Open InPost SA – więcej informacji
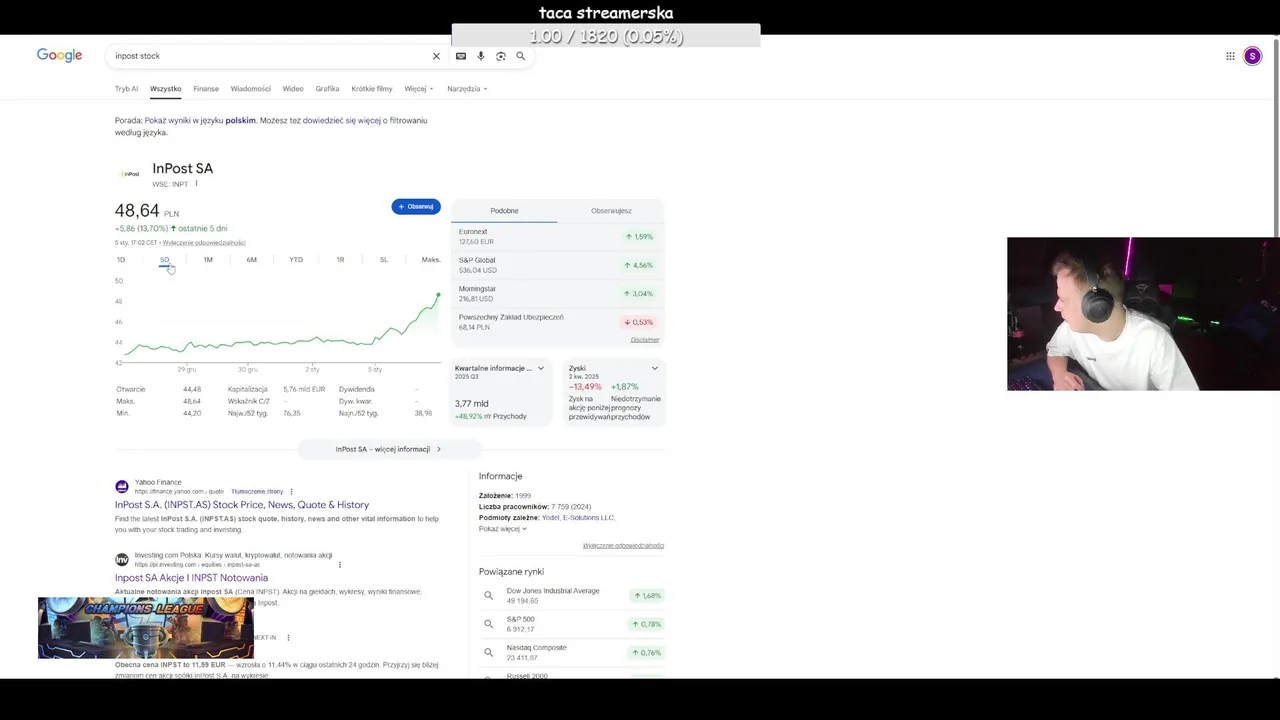 (x=388, y=449)
